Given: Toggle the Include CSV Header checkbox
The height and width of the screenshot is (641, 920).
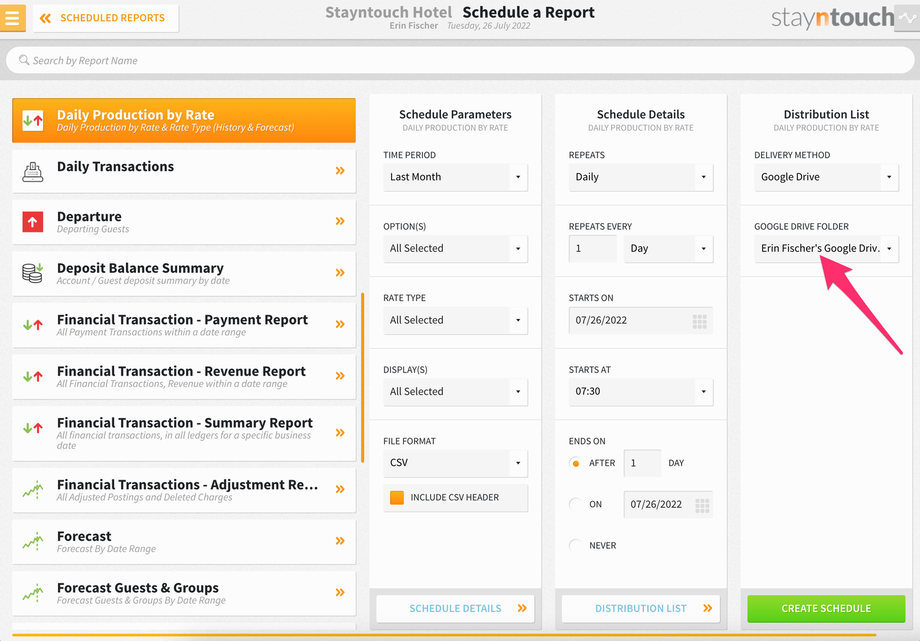Looking at the screenshot, I should [x=397, y=497].
